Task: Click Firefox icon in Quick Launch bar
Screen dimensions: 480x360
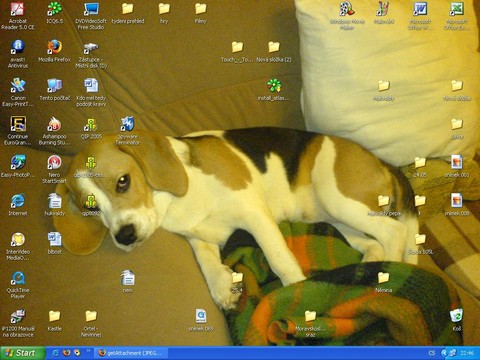Action: coord(66,353)
